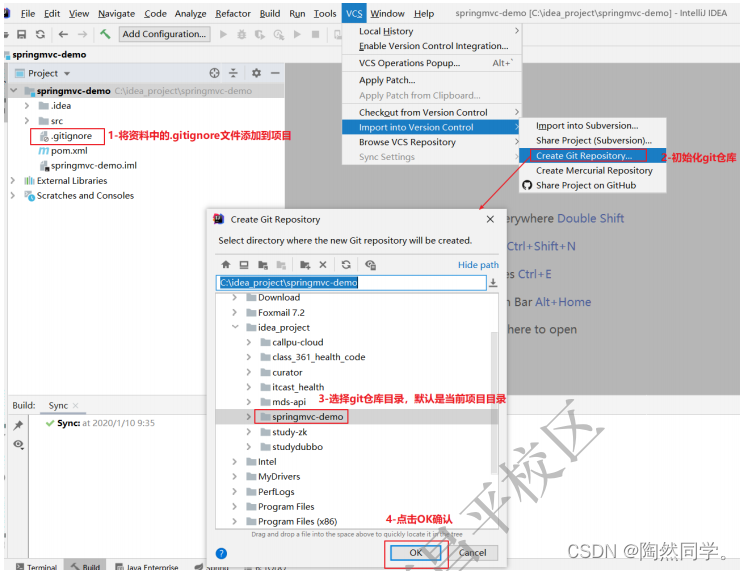Click the dialog tree vertical scrollbar

(494, 402)
